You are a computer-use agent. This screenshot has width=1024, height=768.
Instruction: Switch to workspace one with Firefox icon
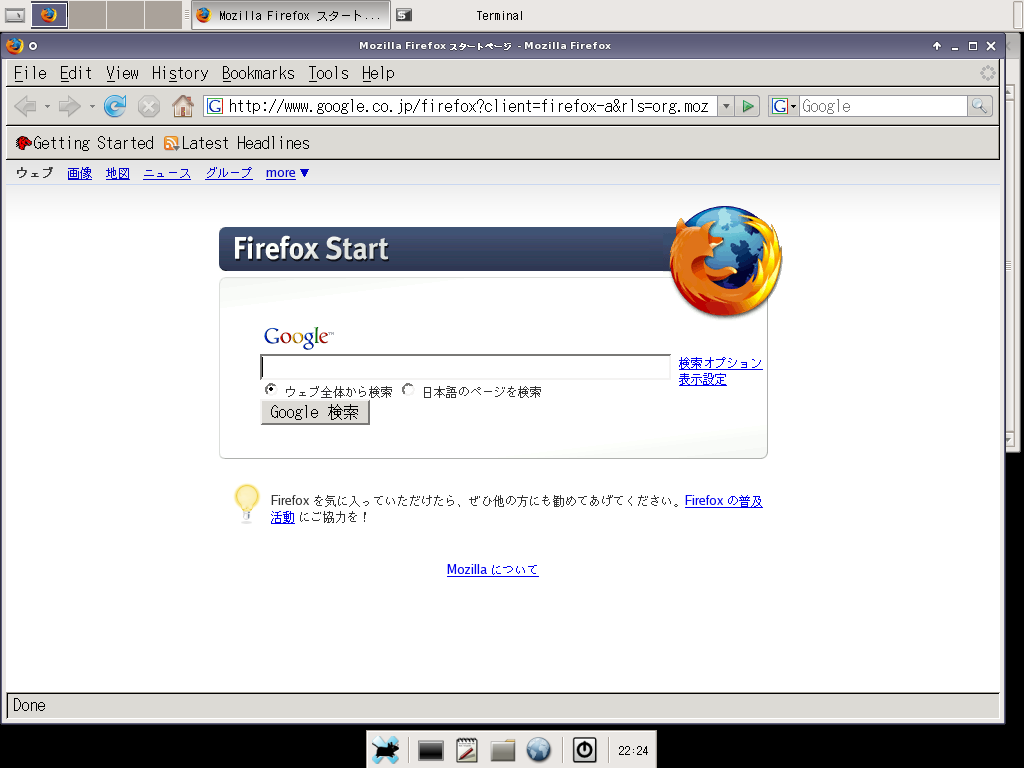click(x=49, y=14)
